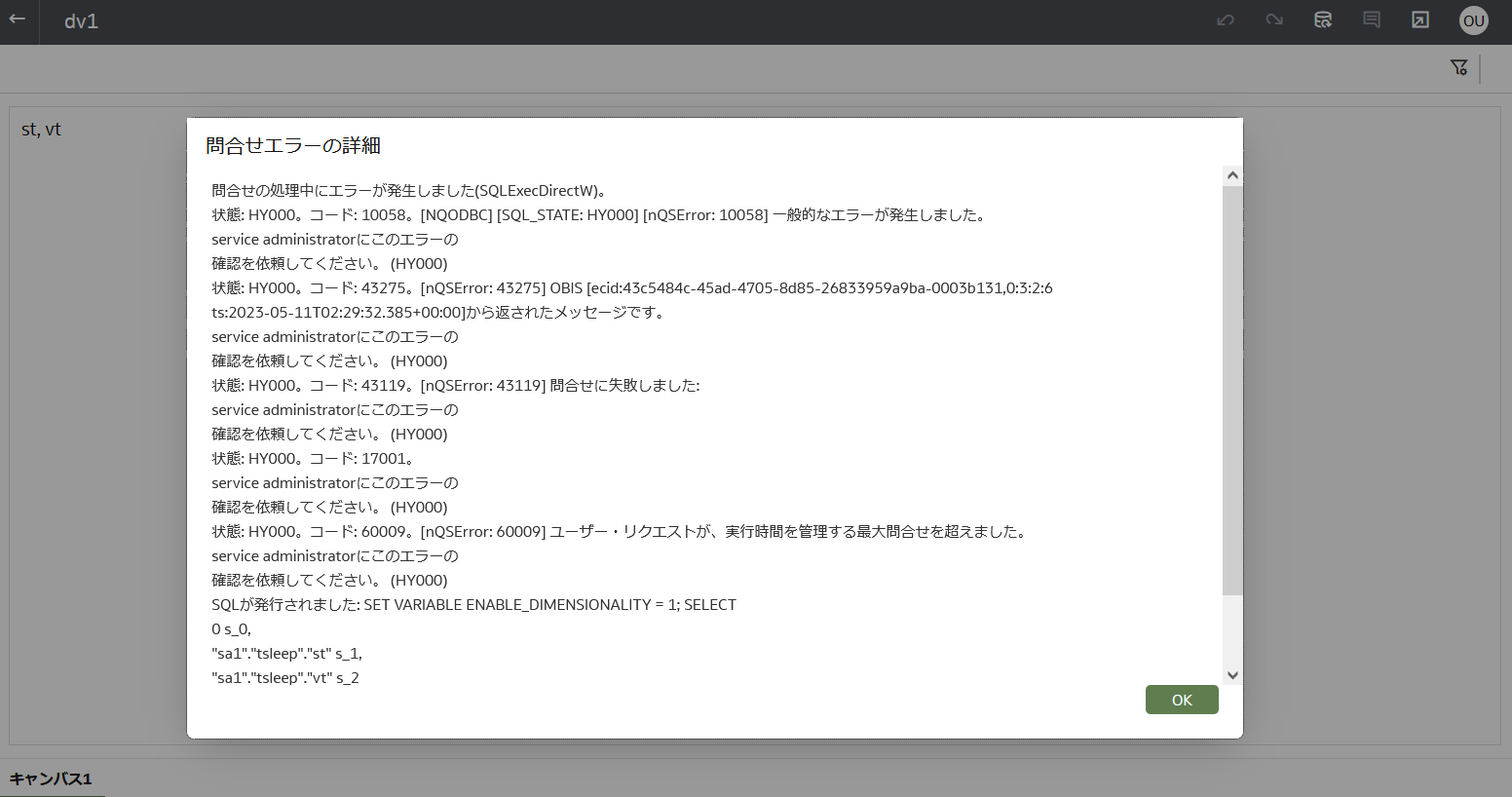
Task: Click the dialog scrollbar up arrow
Action: pyautogui.click(x=1232, y=175)
